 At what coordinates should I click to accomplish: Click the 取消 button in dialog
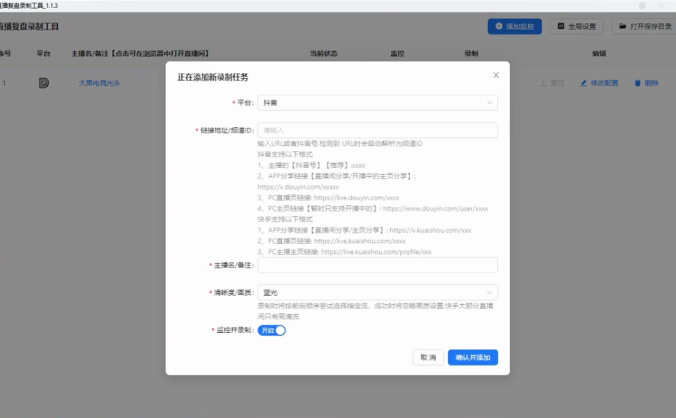(428, 357)
